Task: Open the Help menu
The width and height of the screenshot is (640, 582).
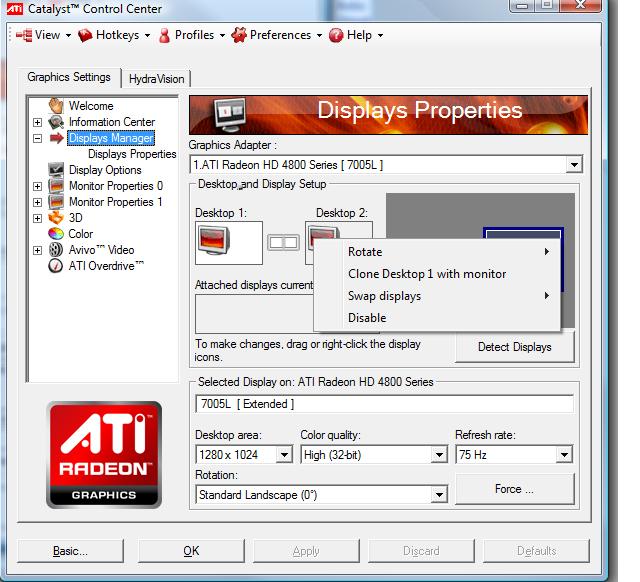Action: (x=356, y=35)
